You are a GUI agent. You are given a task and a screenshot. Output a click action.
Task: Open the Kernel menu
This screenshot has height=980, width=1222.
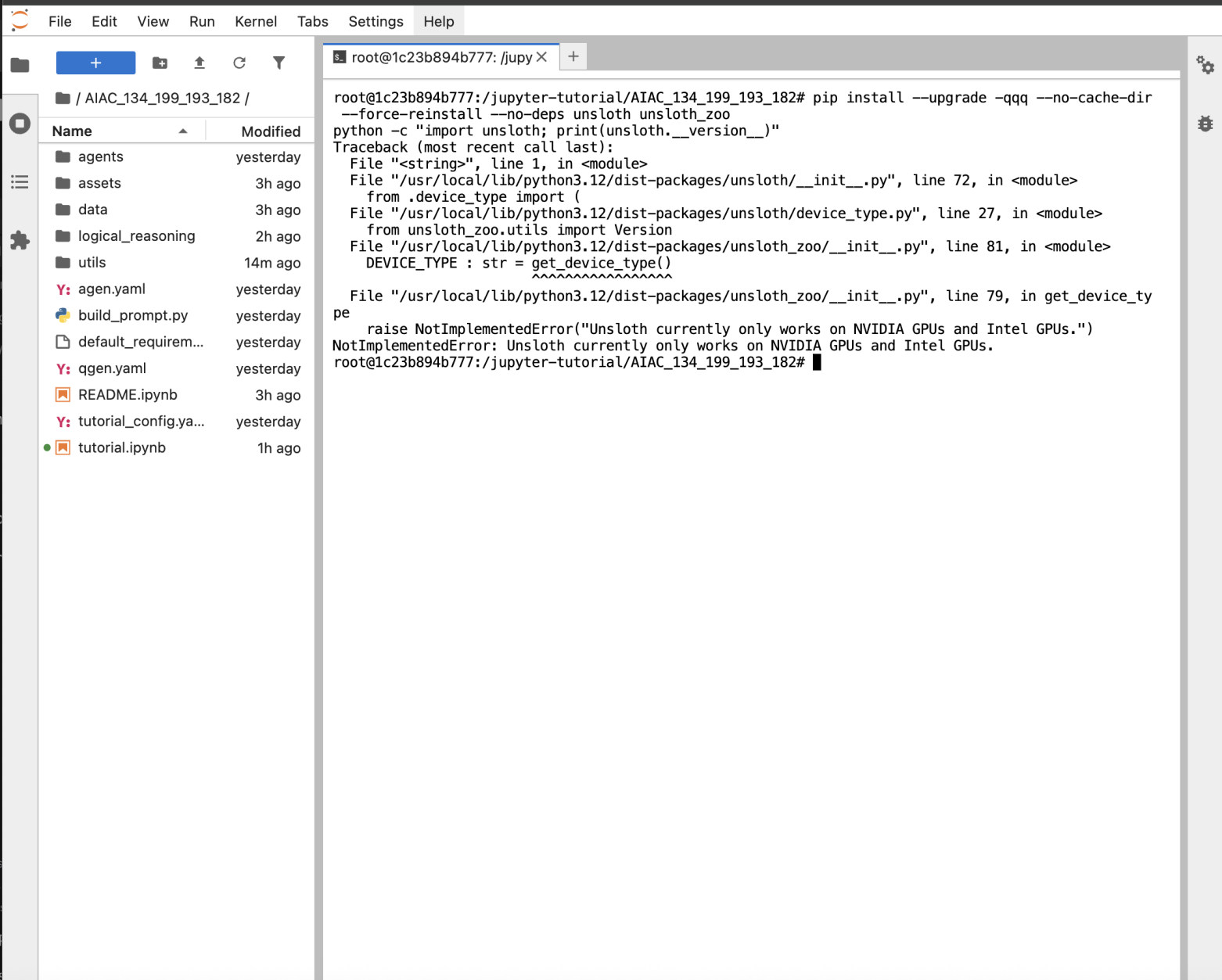[255, 21]
